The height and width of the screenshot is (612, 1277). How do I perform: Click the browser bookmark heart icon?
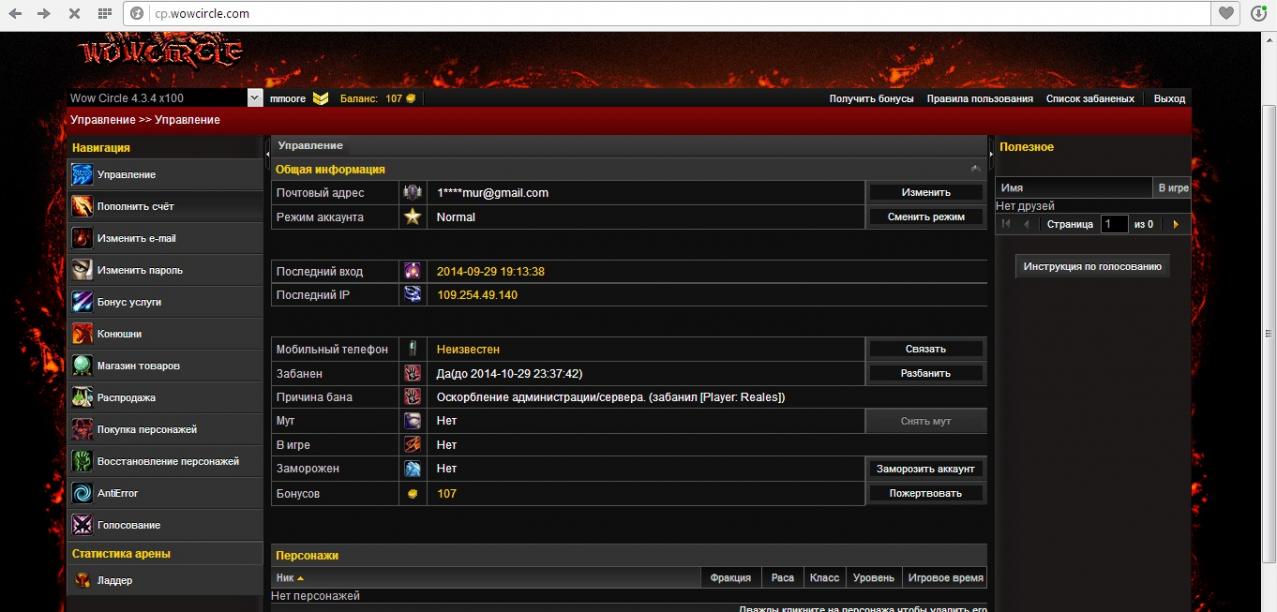(x=1226, y=14)
